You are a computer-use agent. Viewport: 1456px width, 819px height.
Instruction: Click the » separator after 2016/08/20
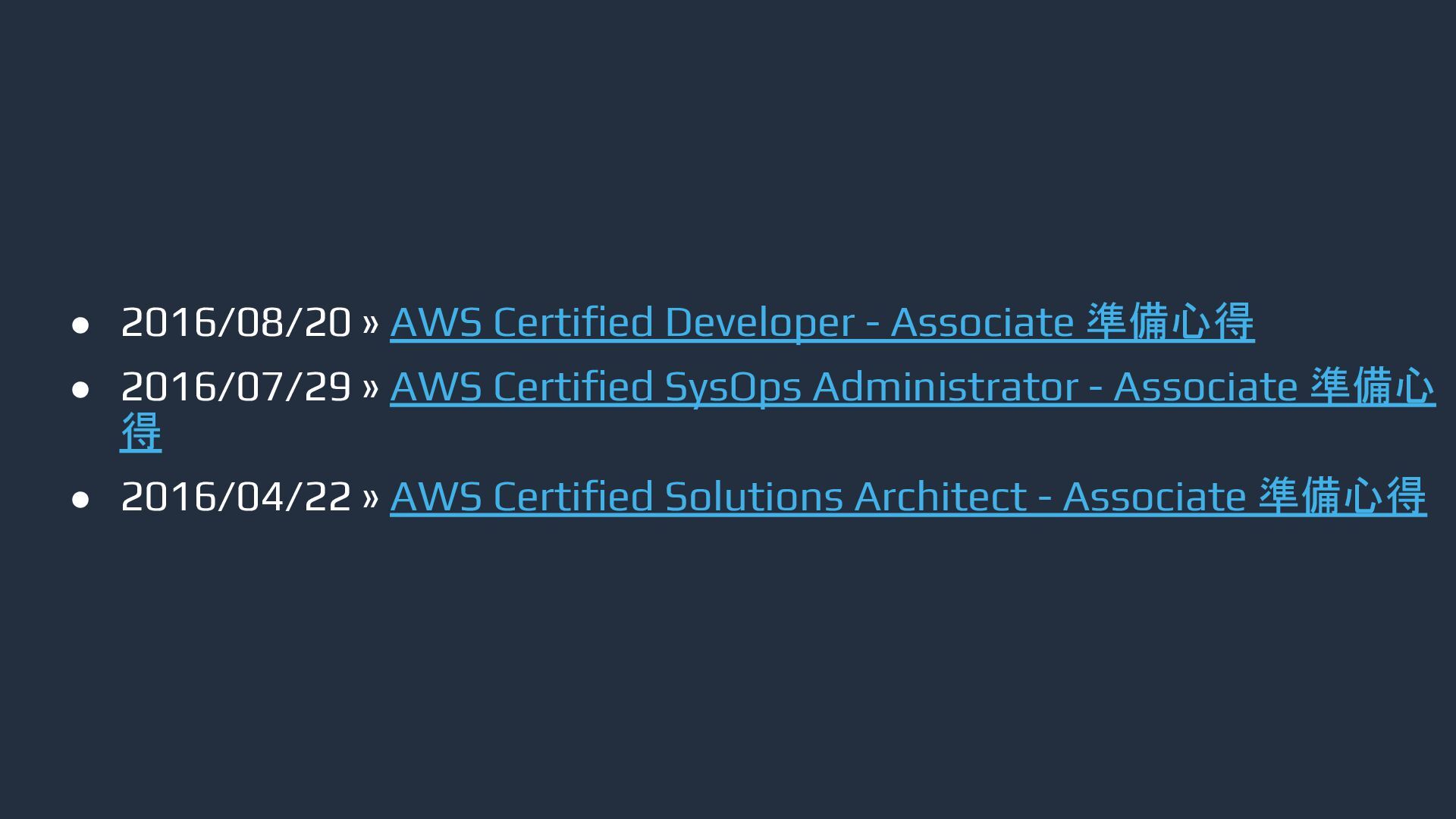(x=370, y=324)
